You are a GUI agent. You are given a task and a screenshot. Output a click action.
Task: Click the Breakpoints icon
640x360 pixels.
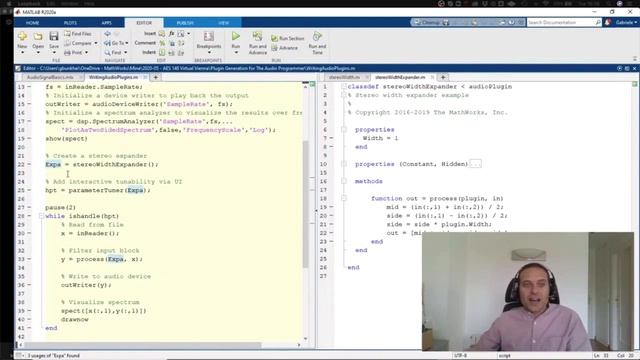tap(209, 37)
